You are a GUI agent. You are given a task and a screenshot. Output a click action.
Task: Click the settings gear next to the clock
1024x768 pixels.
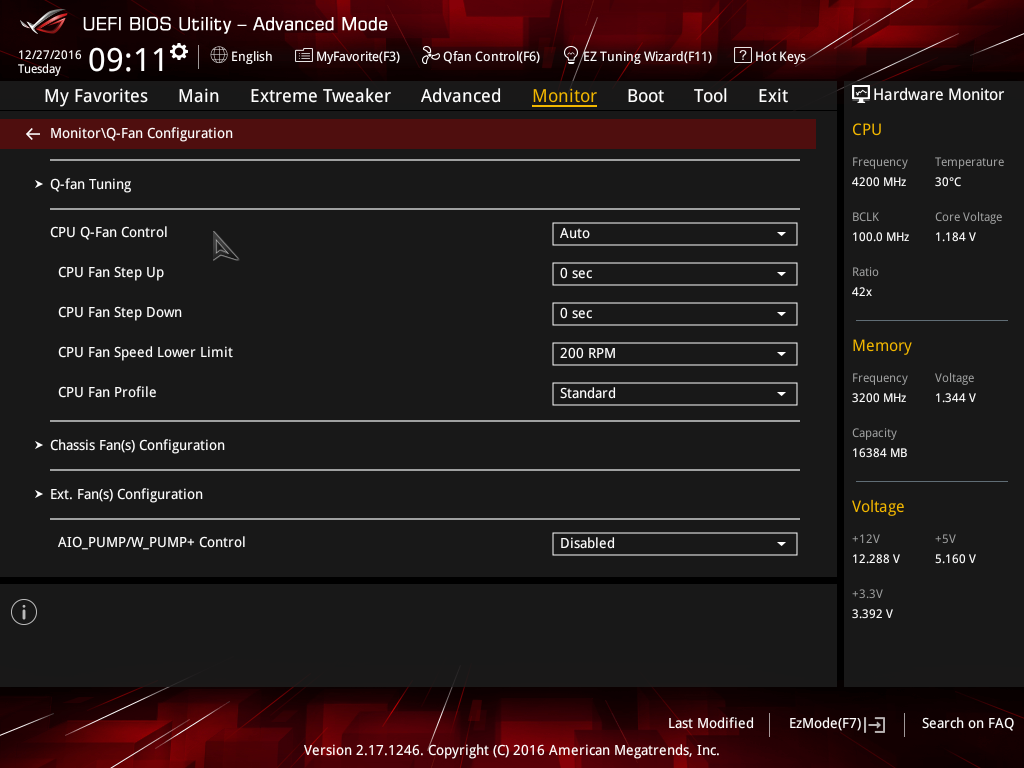(x=178, y=52)
